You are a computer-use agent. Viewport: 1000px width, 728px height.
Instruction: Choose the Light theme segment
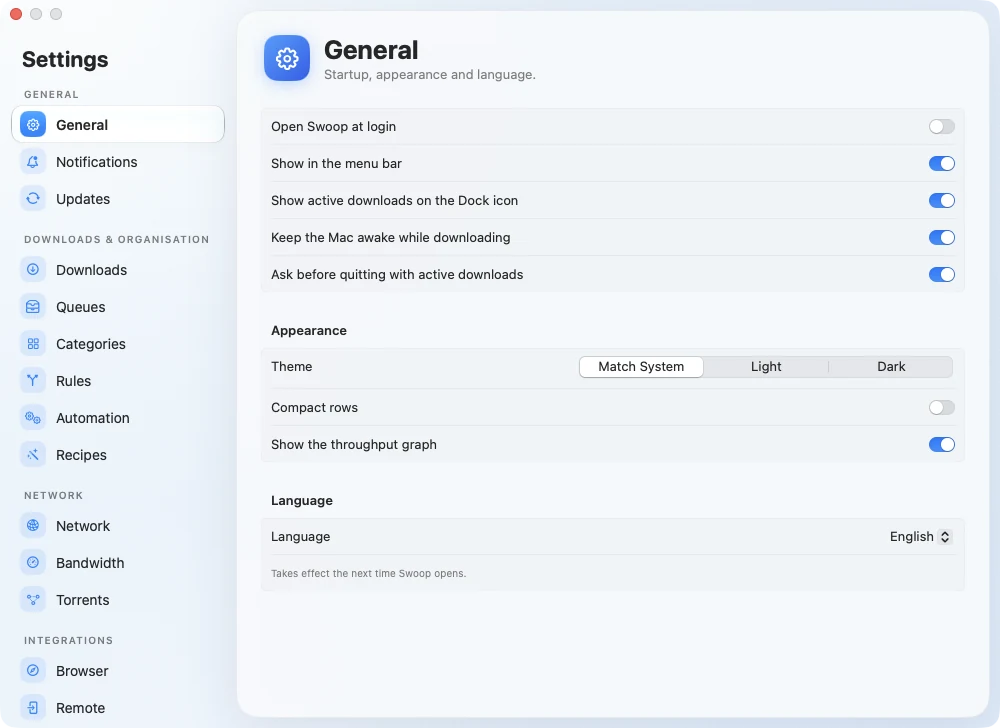(766, 367)
